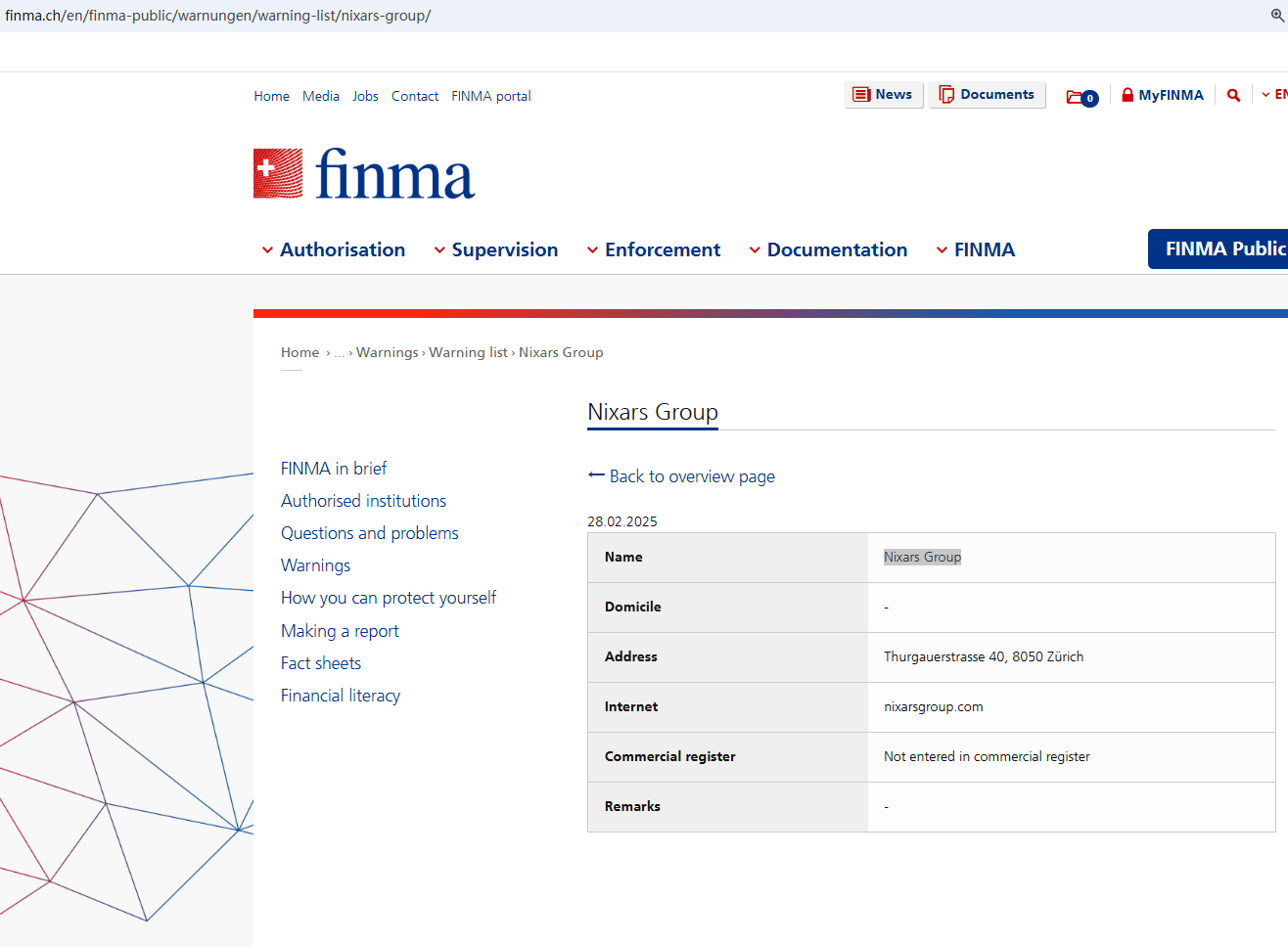Open the FINMA portal link
The height and width of the screenshot is (947, 1288).
[x=491, y=96]
